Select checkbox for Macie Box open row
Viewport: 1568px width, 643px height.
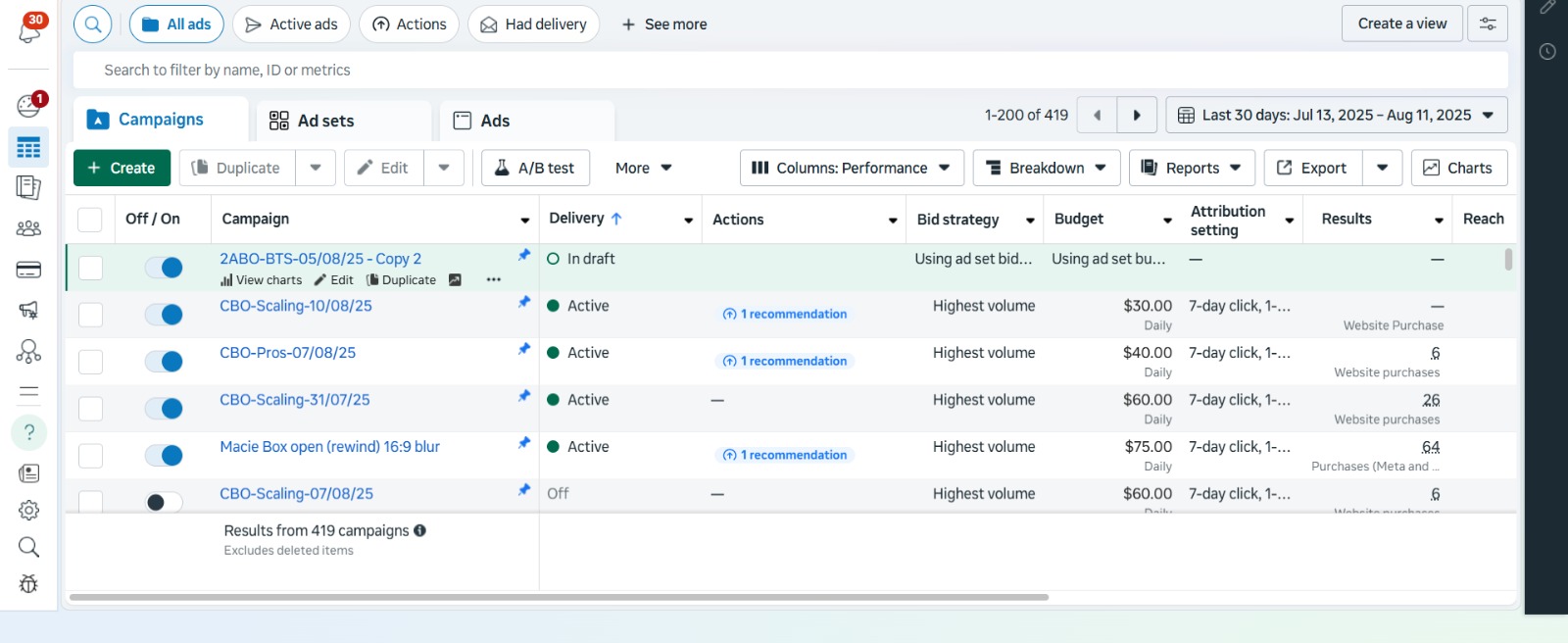tap(90, 456)
